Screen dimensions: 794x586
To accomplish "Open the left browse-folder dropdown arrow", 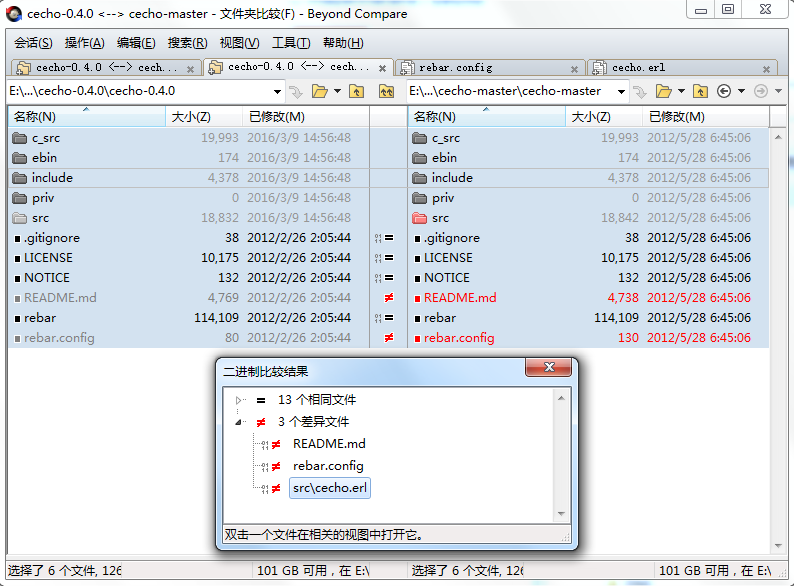I will [337, 92].
